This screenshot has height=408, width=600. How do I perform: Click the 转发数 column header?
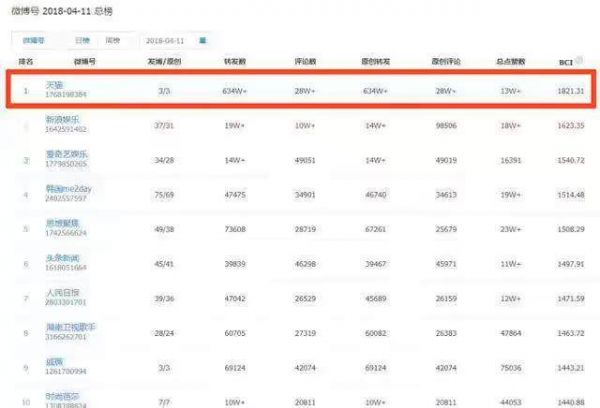(236, 62)
